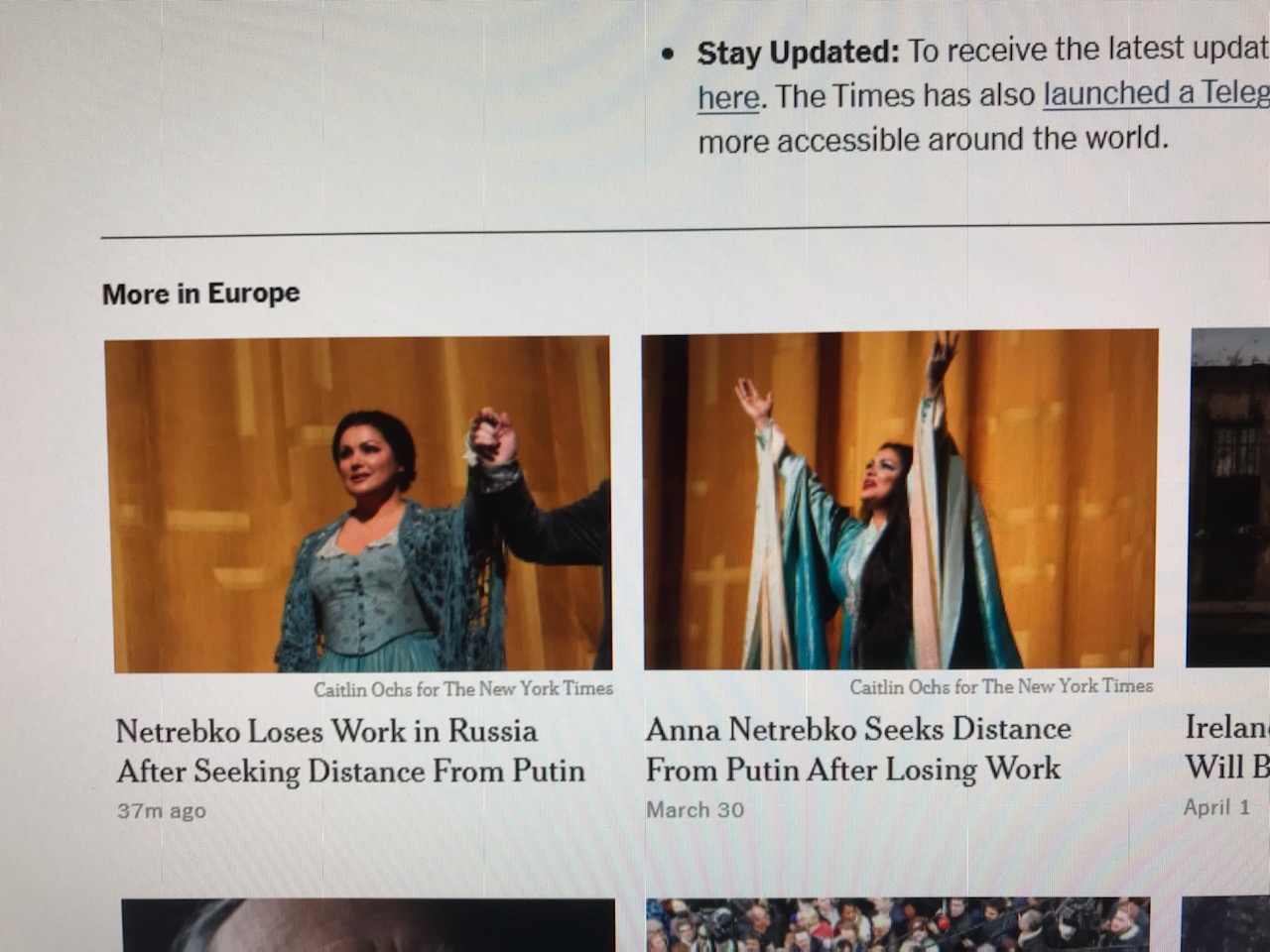The width and height of the screenshot is (1270, 952).
Task: Open the dark building thumbnail on the right
Action: pyautogui.click(x=1228, y=497)
